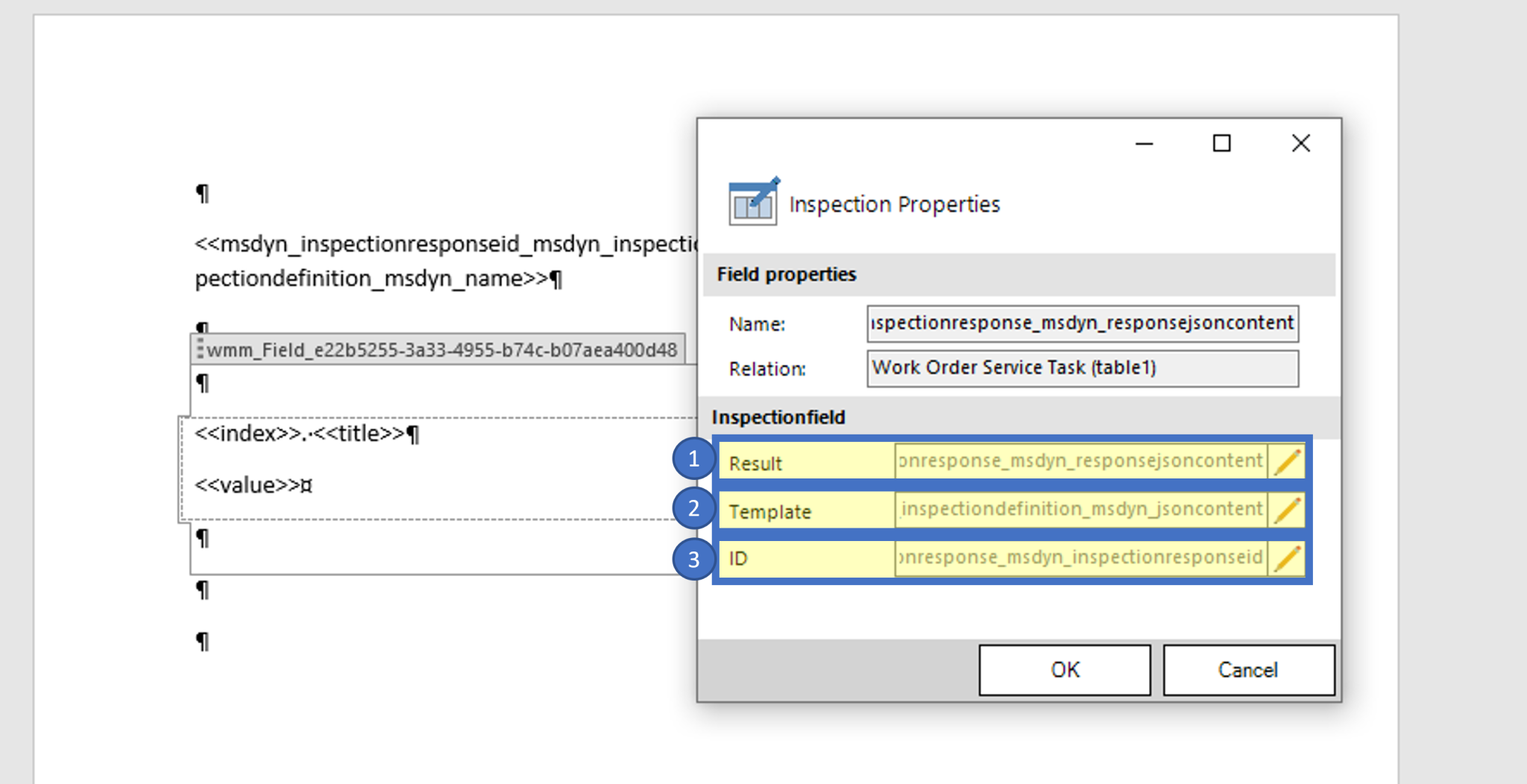Click the Result value text box
The width and height of the screenshot is (1527, 784).
point(1081,461)
